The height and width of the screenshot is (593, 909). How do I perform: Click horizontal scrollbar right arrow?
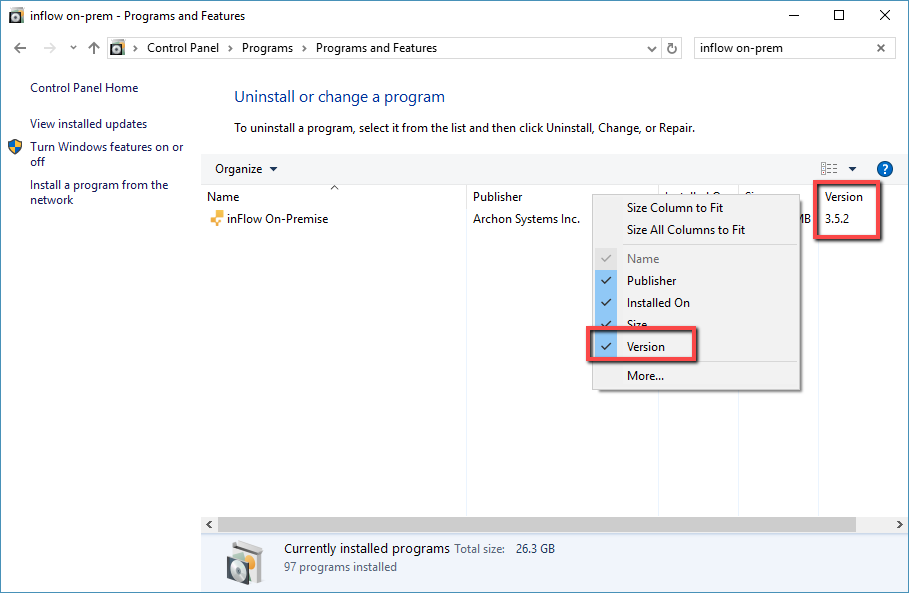pos(899,525)
